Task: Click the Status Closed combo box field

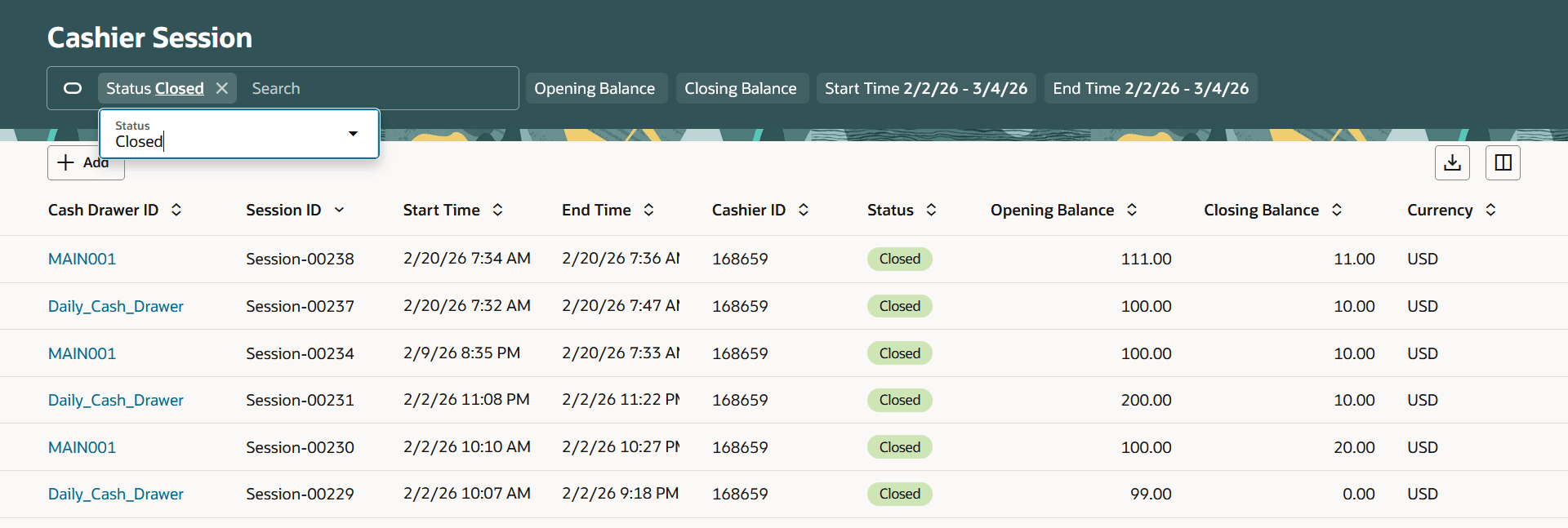Action: click(239, 134)
